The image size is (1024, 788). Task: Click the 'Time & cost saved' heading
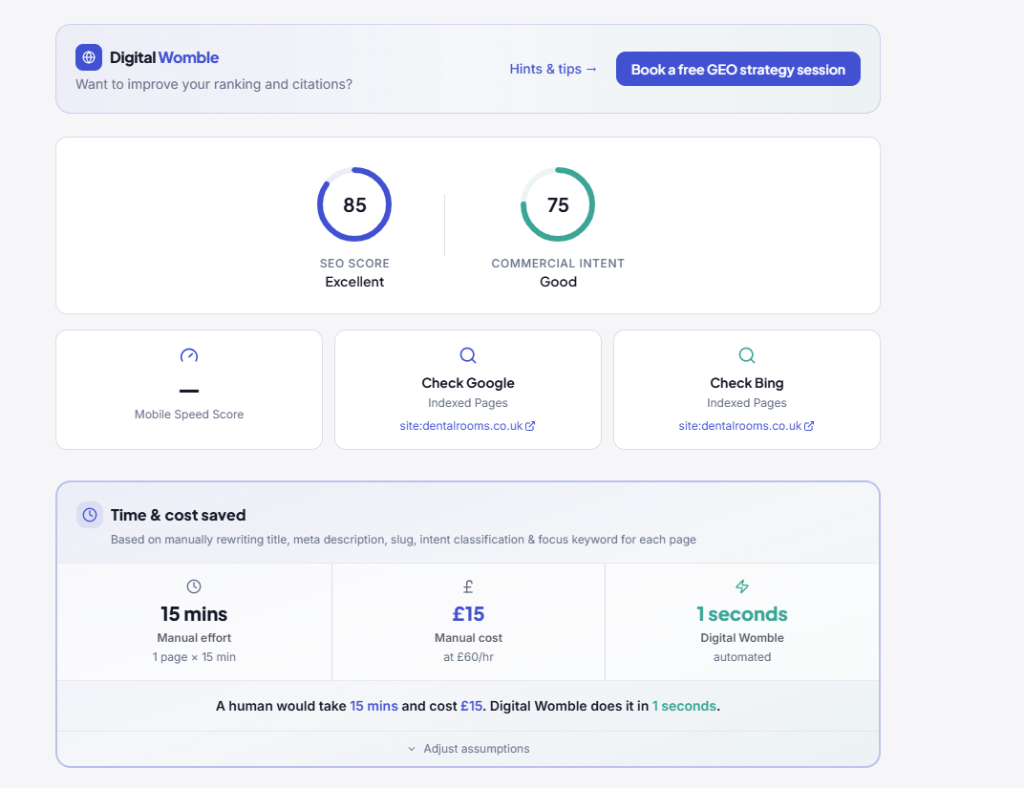178,515
